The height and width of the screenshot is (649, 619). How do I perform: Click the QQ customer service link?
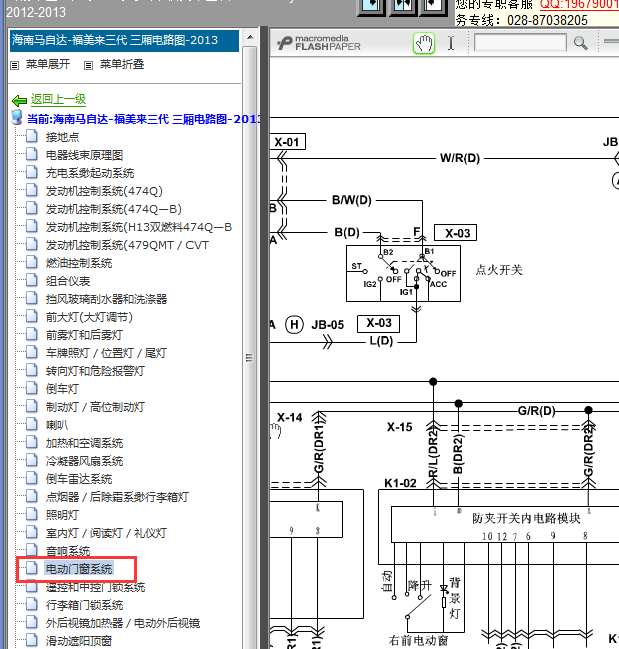coord(579,4)
